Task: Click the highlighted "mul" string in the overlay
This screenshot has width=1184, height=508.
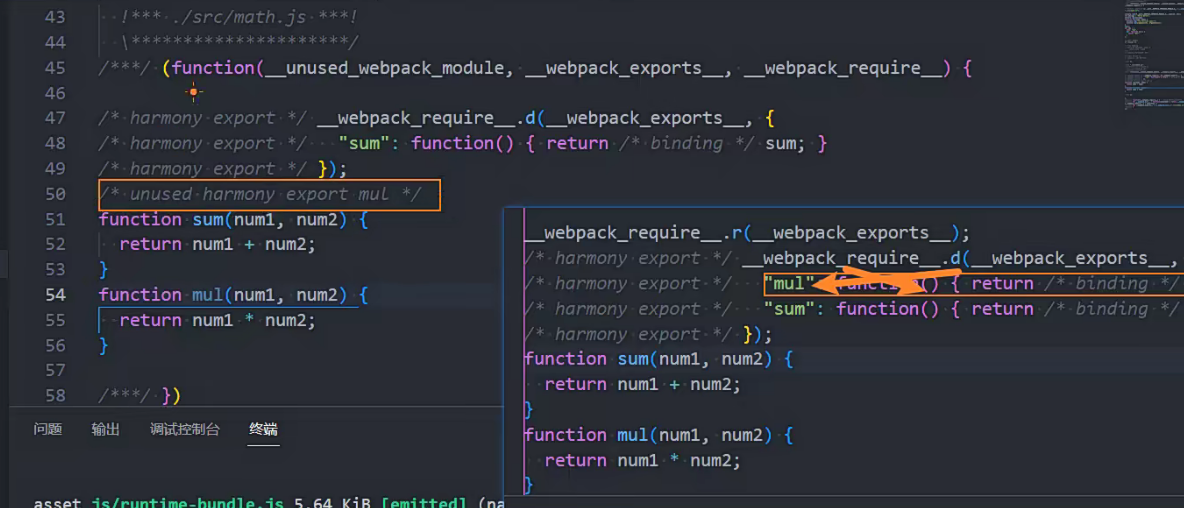Action: point(789,284)
